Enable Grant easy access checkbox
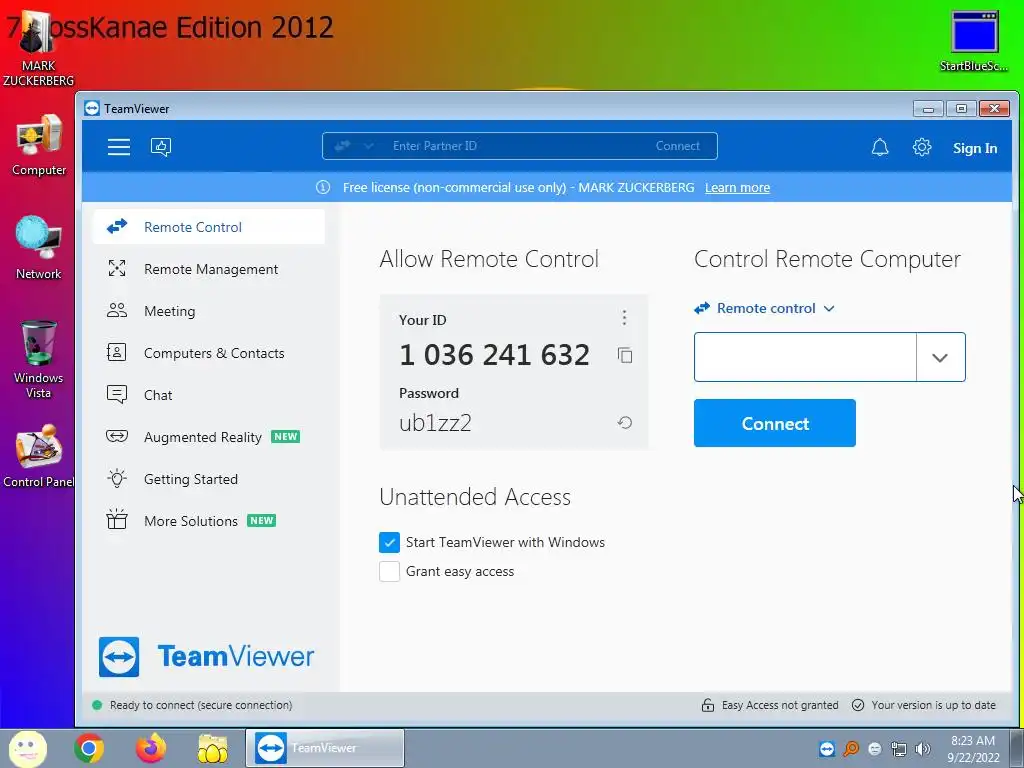Viewport: 1024px width, 768px height. 389,571
